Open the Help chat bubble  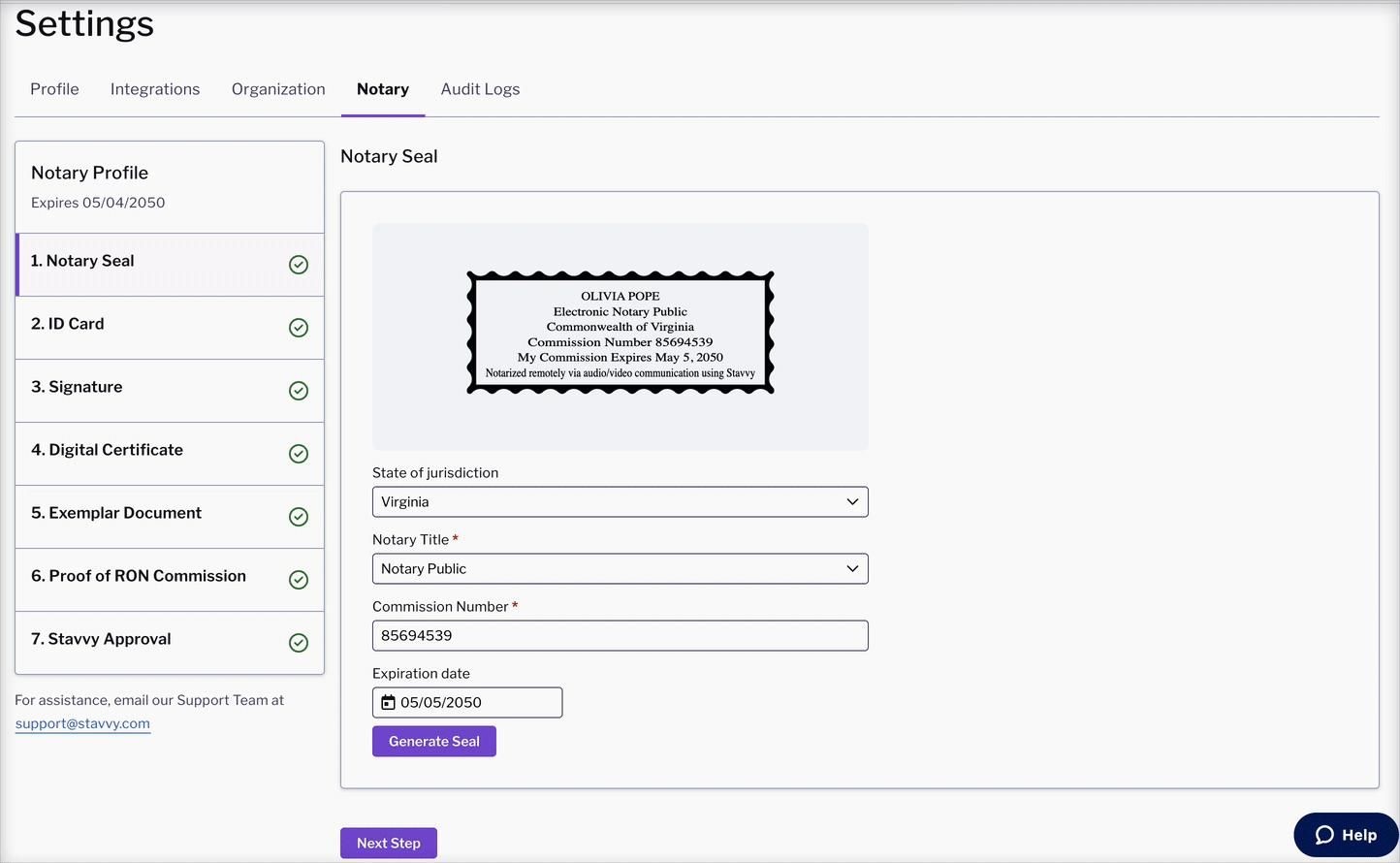click(1346, 835)
